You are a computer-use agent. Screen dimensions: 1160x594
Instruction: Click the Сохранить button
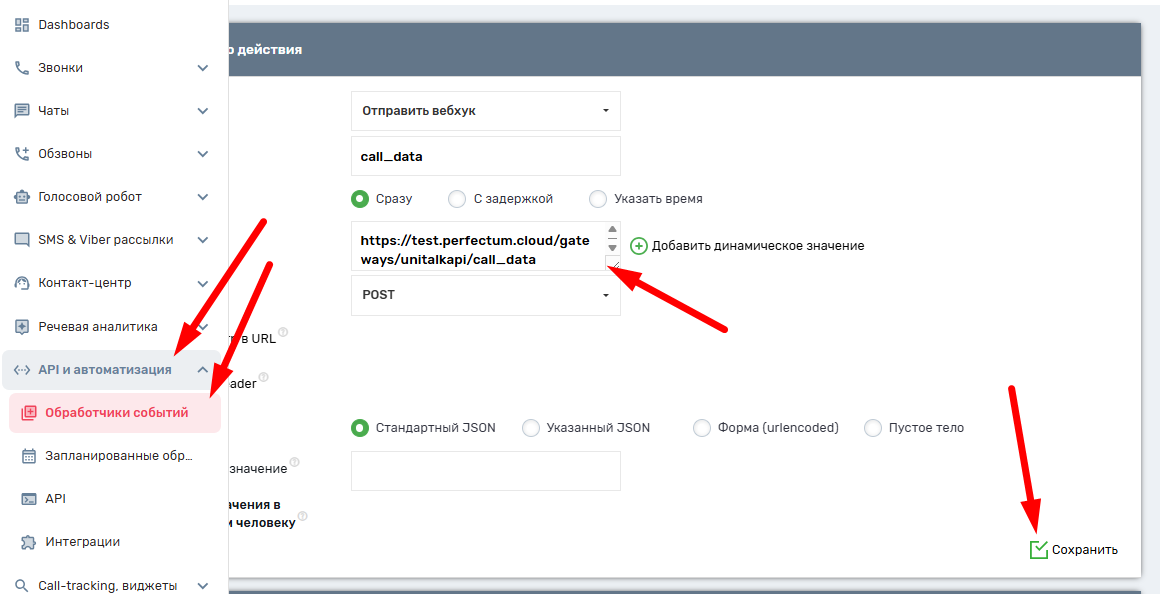(x=1074, y=550)
